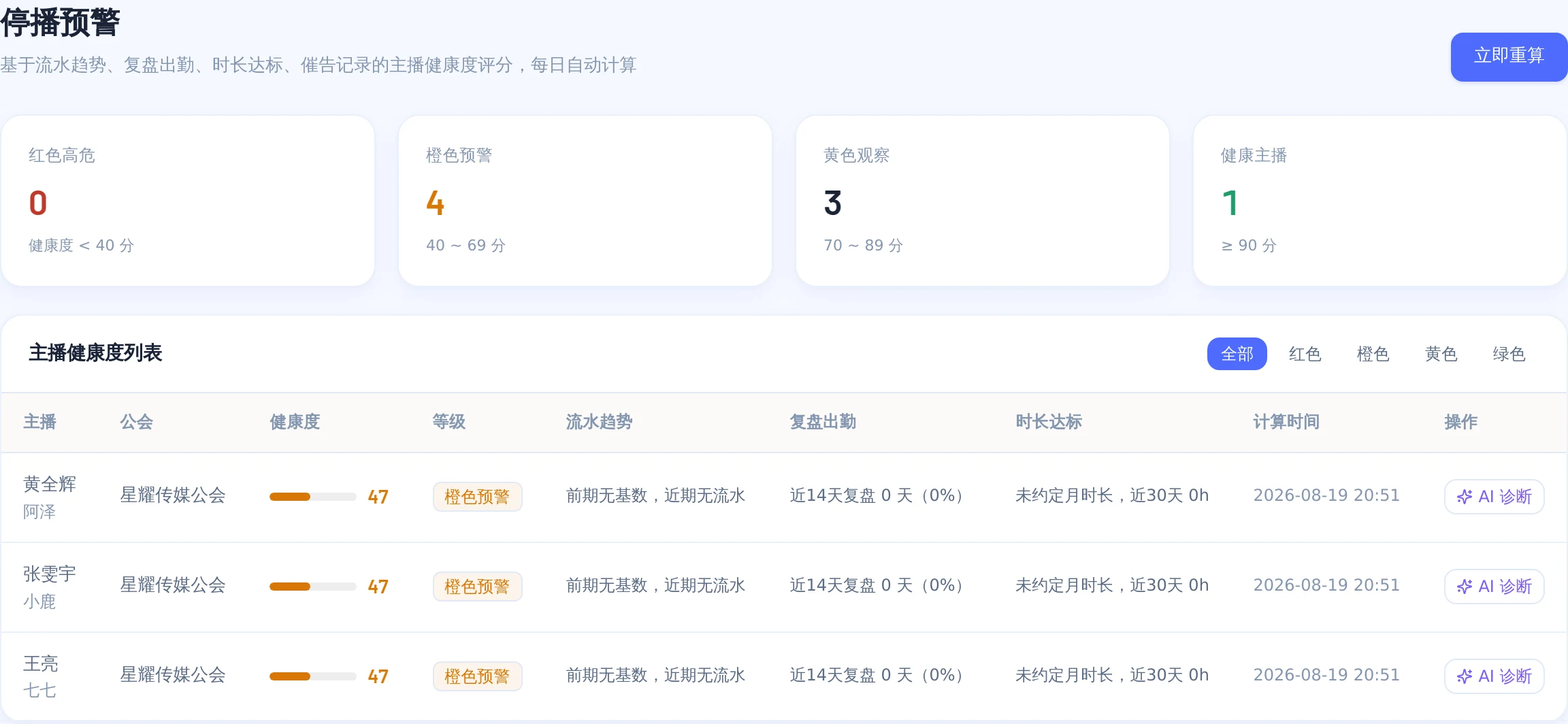Click the score 47 in 黄全辉's row
The width and height of the screenshot is (1568, 724).
(378, 497)
